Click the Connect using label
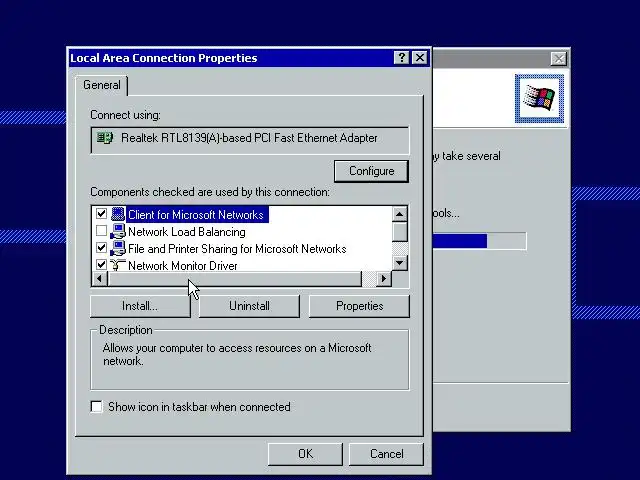 (125, 115)
